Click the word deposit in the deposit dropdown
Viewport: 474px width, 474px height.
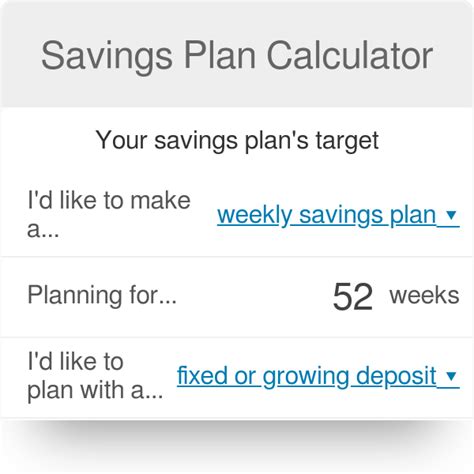pyautogui.click(x=396, y=377)
